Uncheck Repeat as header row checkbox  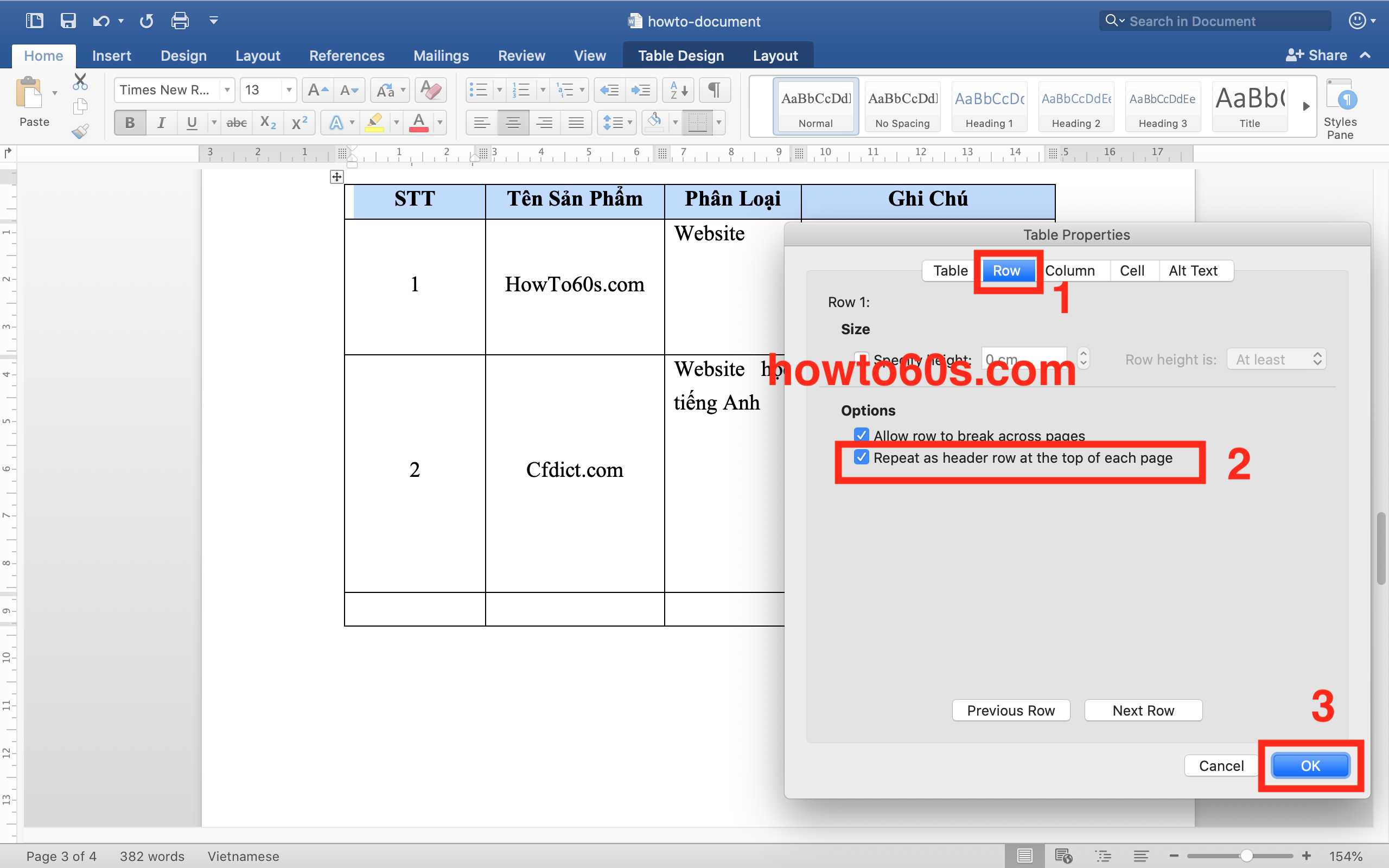click(861, 457)
